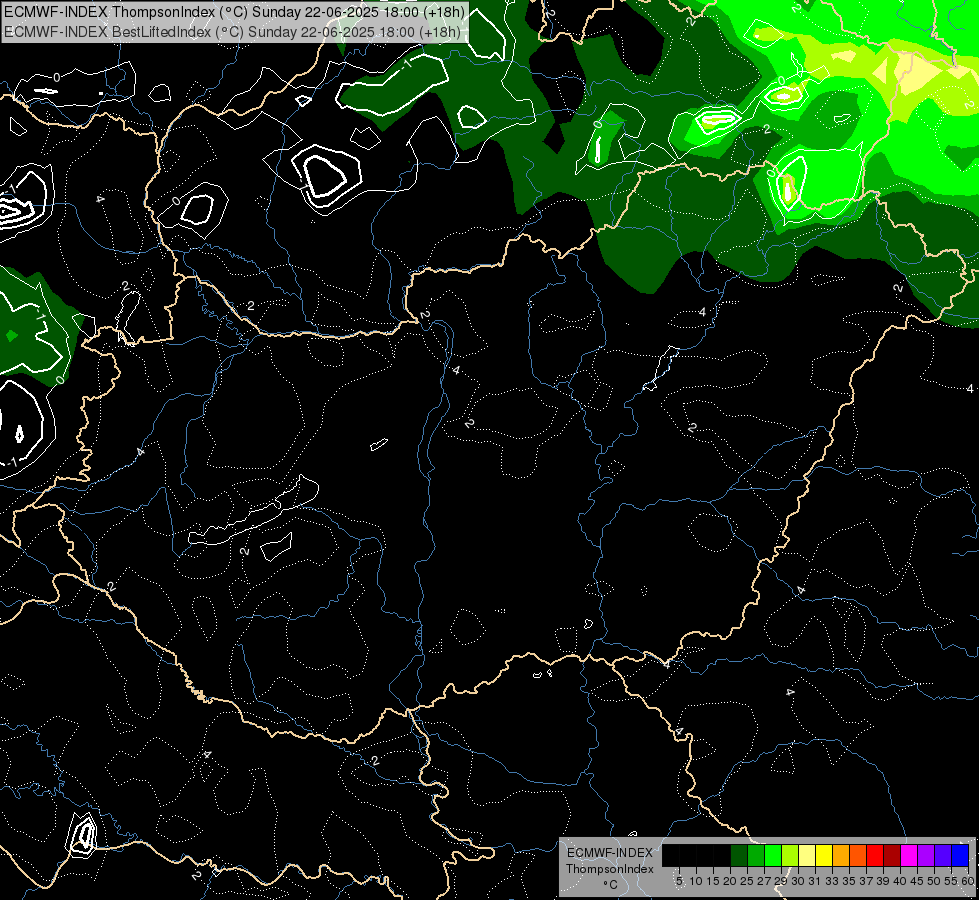Click the legend tick value 27

(x=764, y=881)
